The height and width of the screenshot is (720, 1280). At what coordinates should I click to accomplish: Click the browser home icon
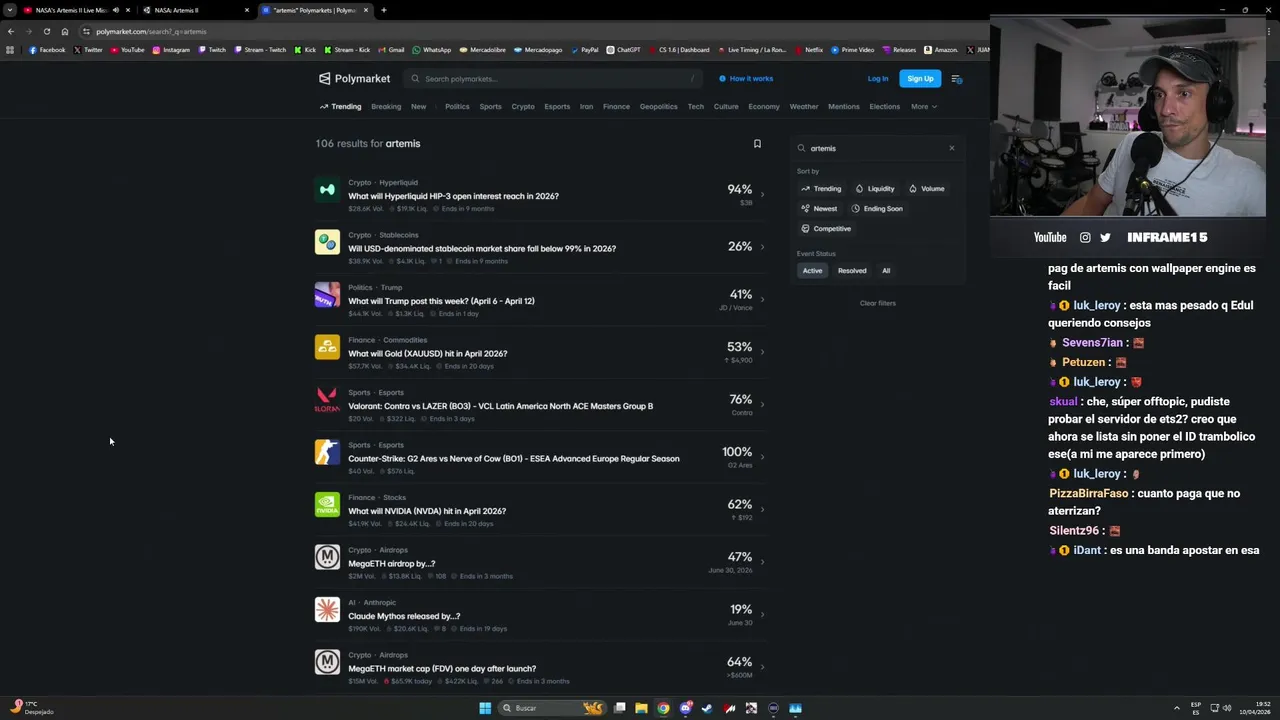(x=65, y=31)
